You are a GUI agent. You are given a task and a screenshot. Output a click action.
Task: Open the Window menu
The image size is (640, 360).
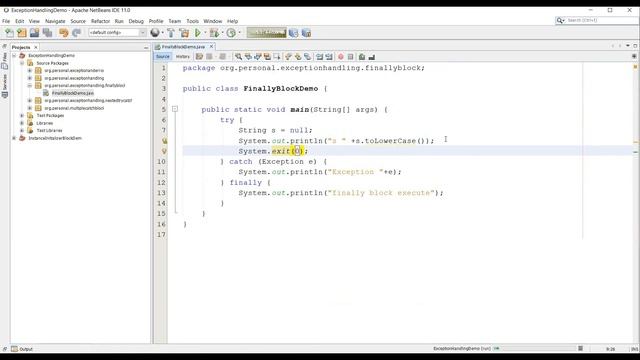(x=213, y=21)
